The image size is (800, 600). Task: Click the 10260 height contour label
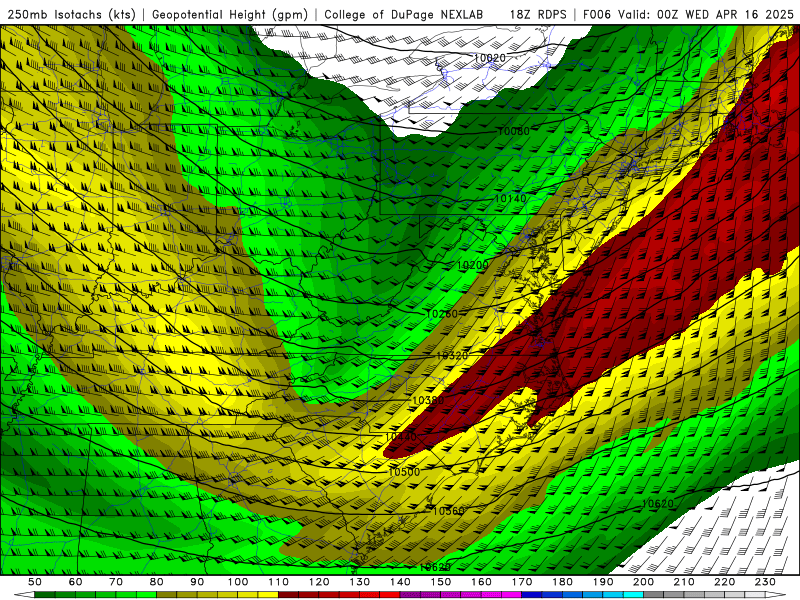442,314
